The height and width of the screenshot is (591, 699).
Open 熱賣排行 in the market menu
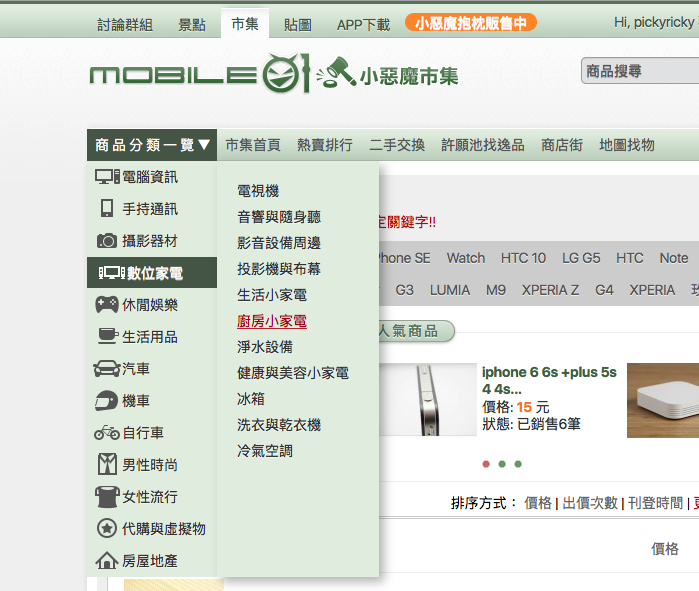tap(325, 145)
